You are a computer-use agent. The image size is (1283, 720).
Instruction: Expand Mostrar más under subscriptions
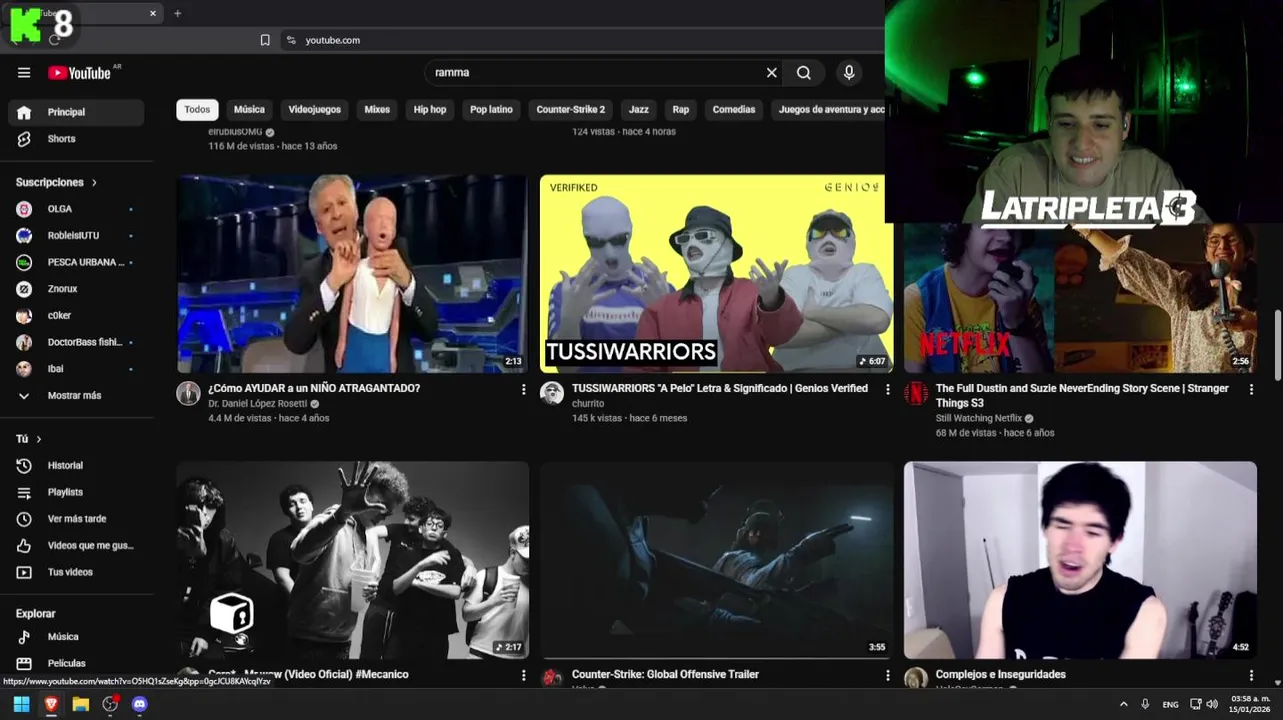[76, 395]
